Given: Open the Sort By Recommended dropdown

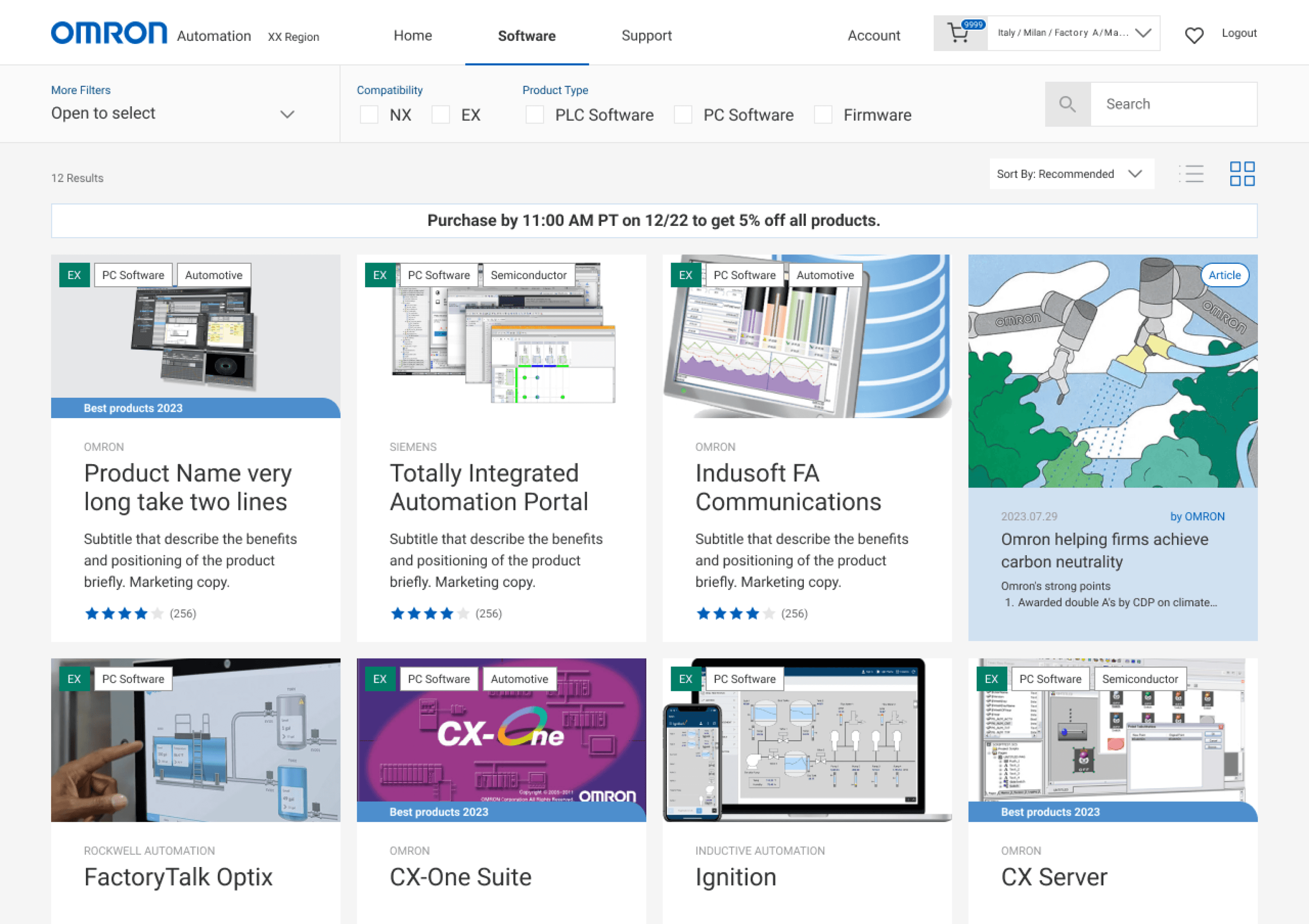Looking at the screenshot, I should click(x=1071, y=174).
